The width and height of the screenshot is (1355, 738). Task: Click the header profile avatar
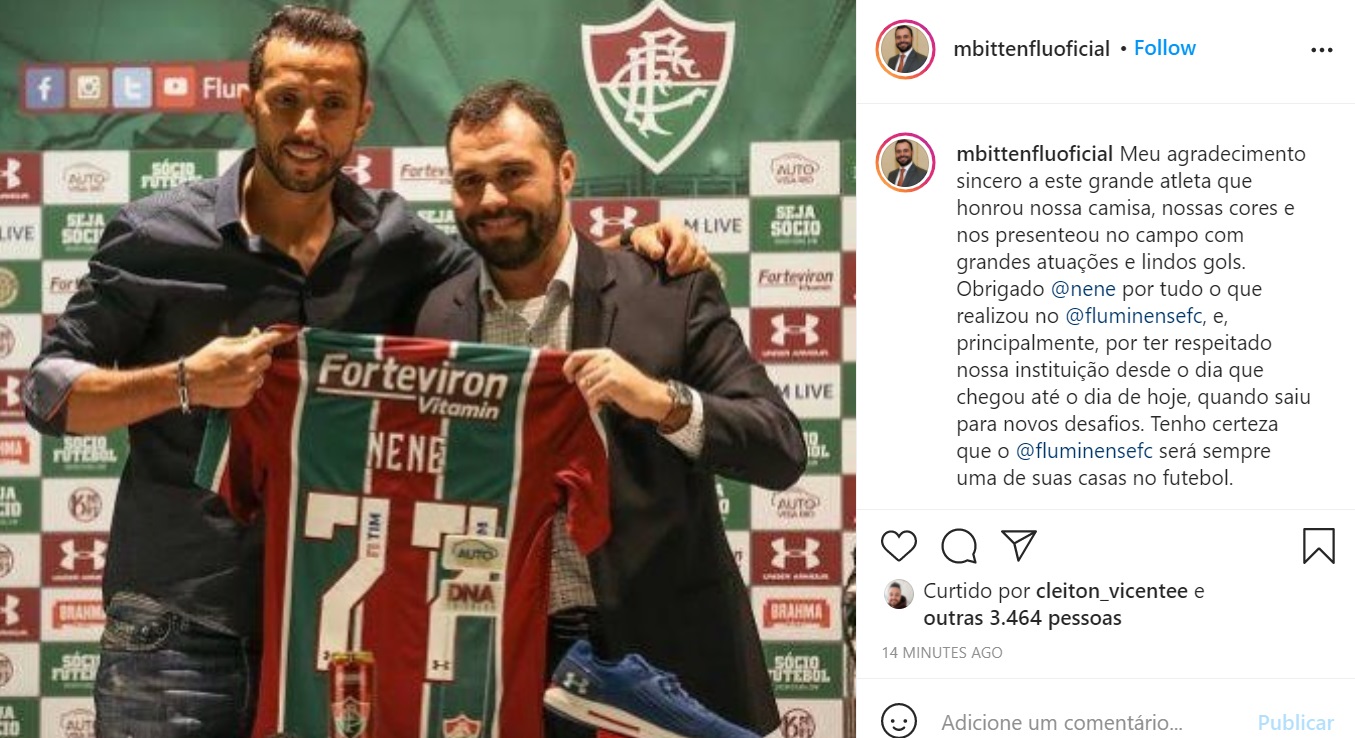click(905, 49)
